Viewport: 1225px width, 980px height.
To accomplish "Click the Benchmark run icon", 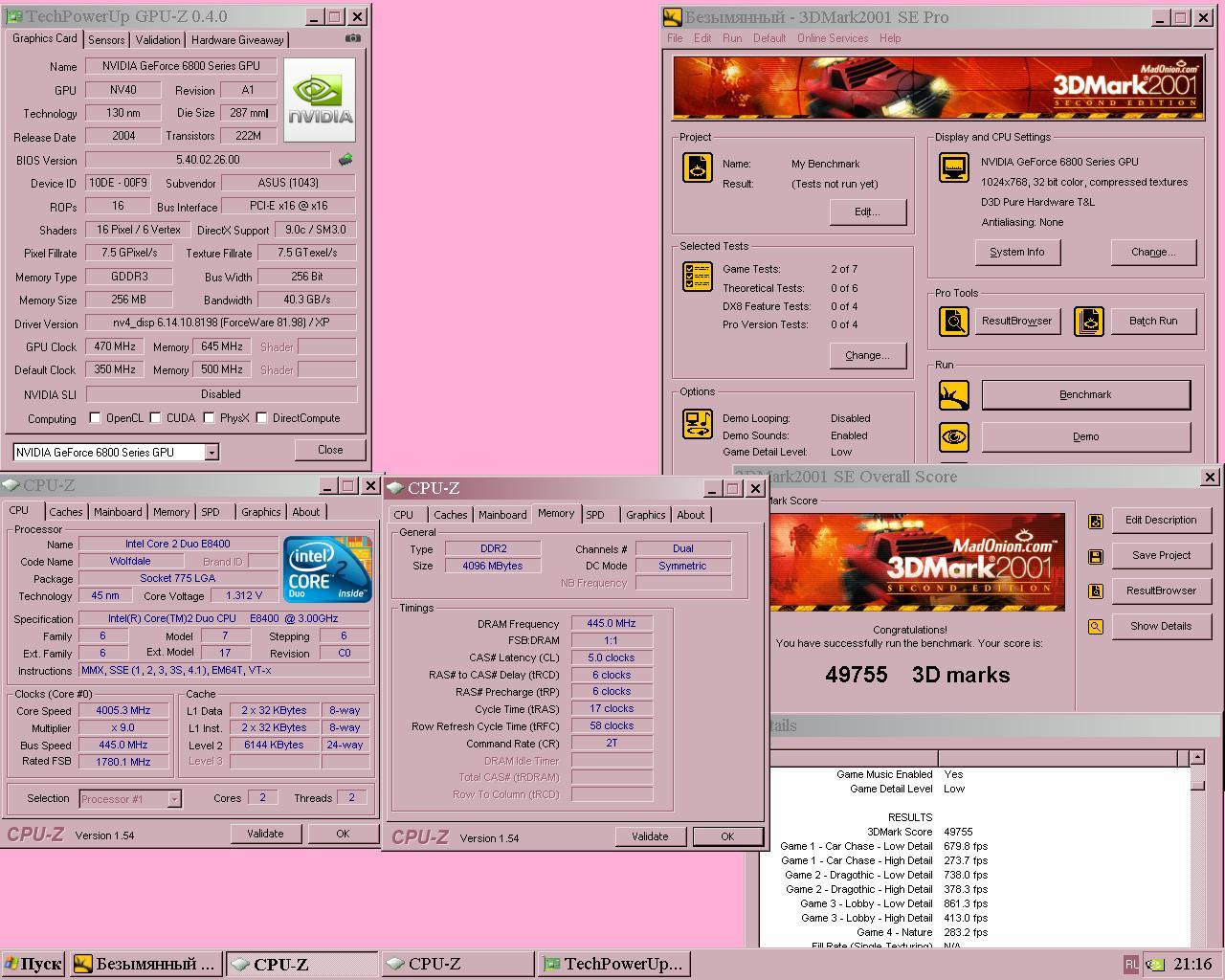I will (953, 394).
